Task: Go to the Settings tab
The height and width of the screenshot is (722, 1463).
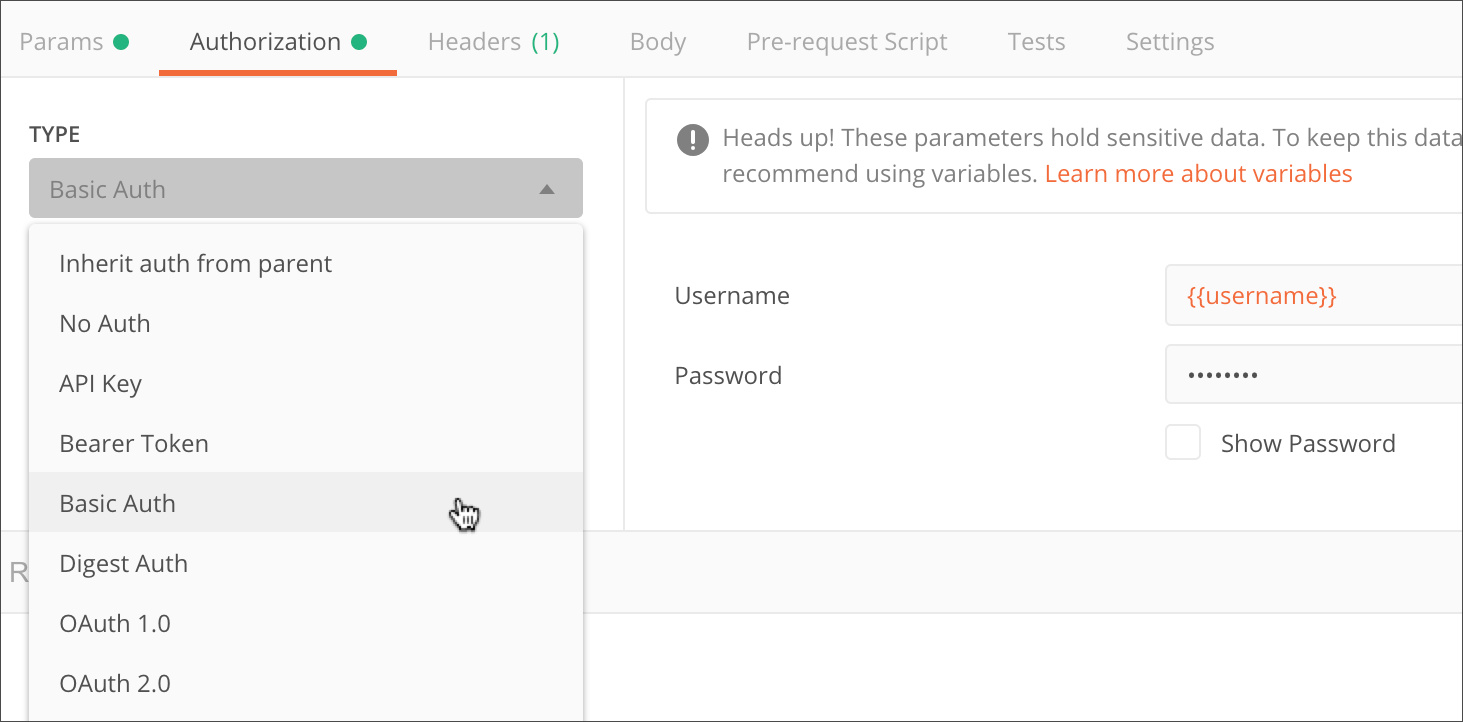Action: coord(1169,41)
